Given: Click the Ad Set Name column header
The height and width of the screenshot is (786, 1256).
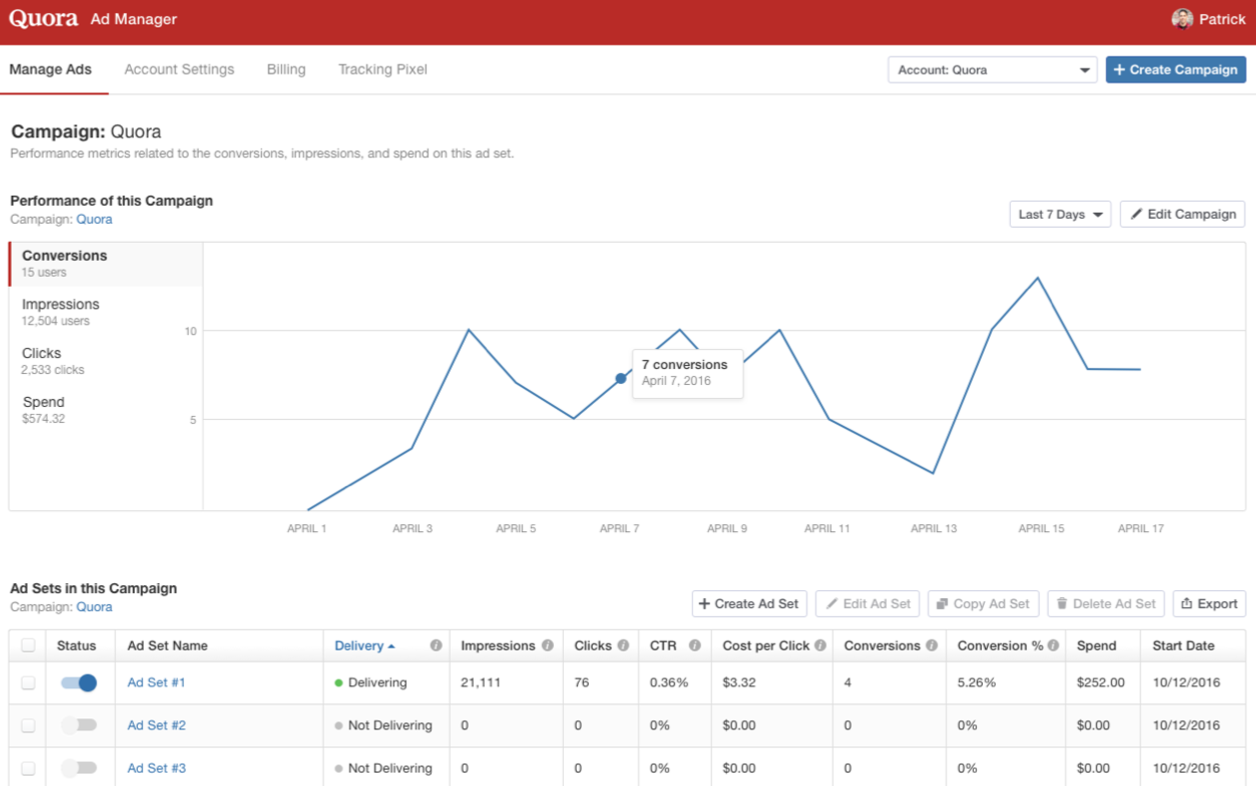Looking at the screenshot, I should 167,646.
